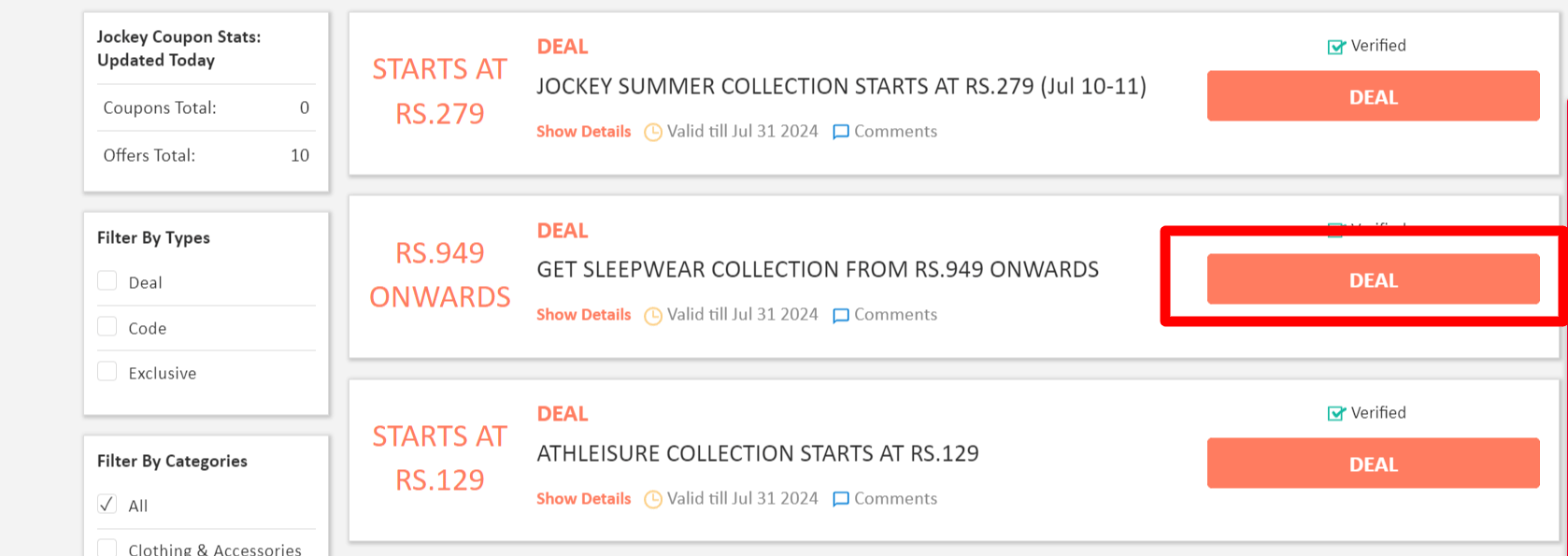Click the clock icon on Athleisure deal

click(x=653, y=499)
